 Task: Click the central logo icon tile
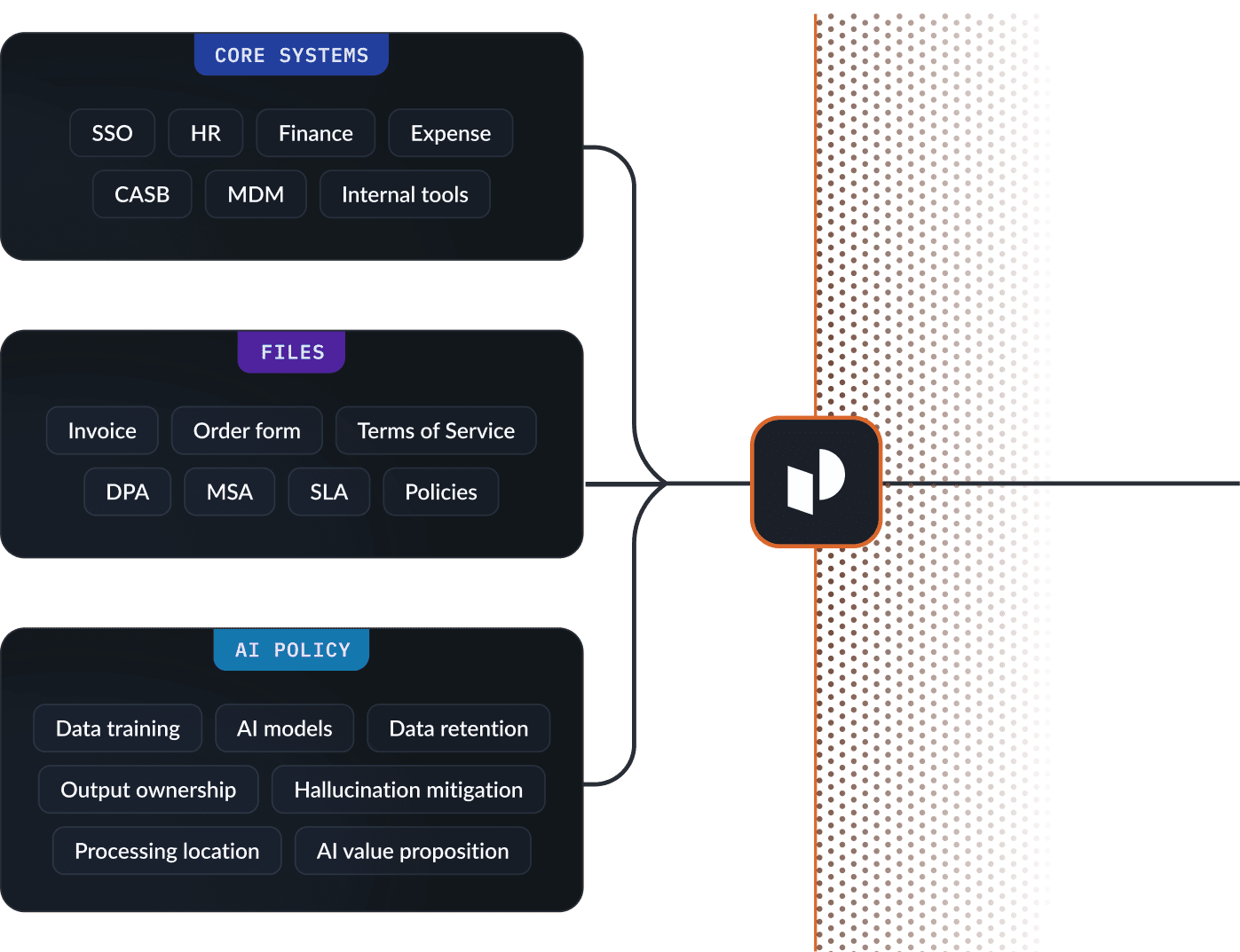coord(816,482)
